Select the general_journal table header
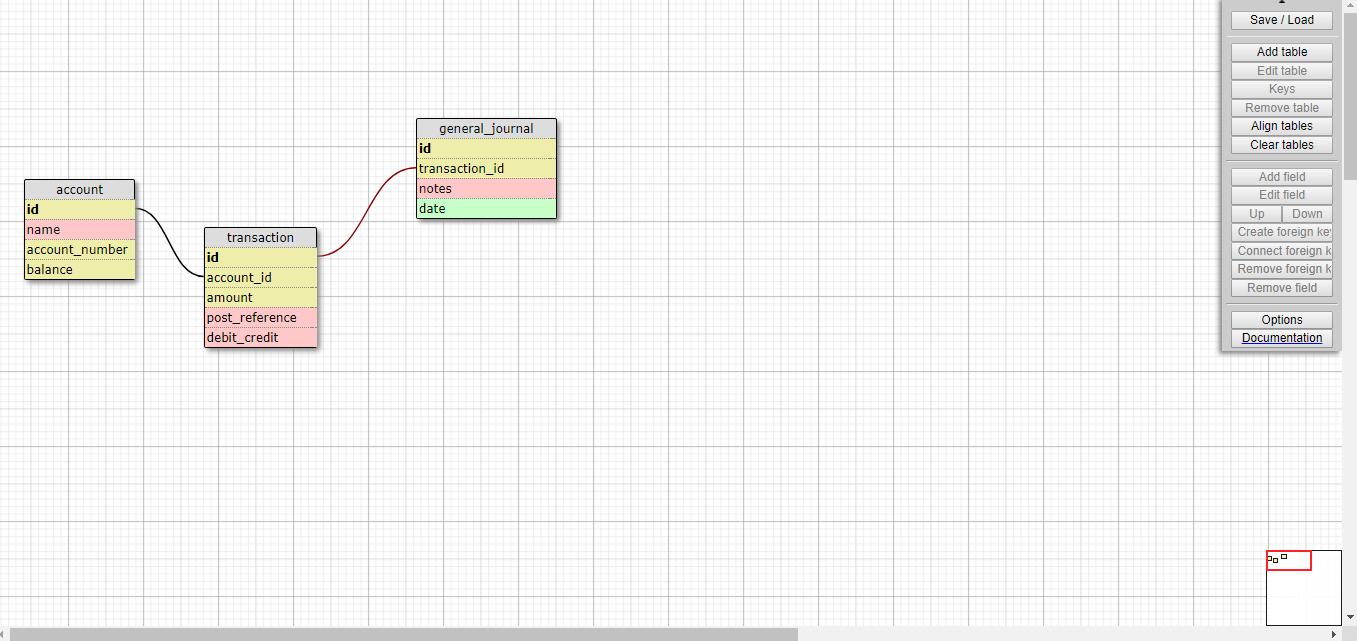The width and height of the screenshot is (1357, 641). pos(486,129)
